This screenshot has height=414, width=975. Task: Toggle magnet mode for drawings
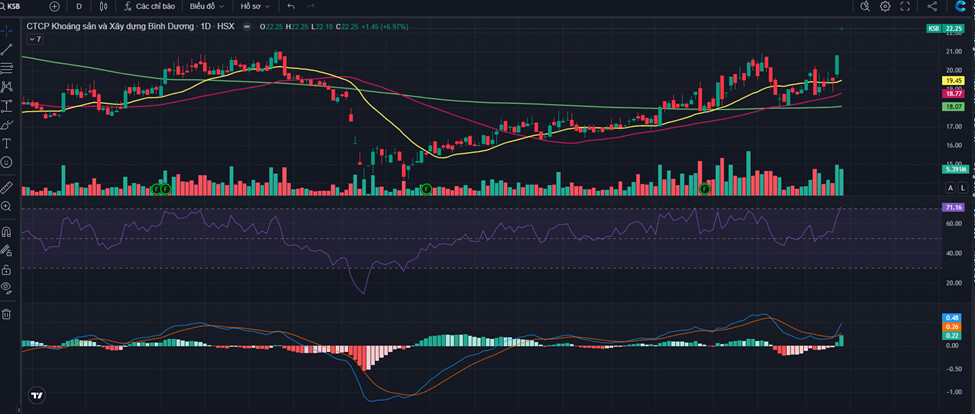6,232
